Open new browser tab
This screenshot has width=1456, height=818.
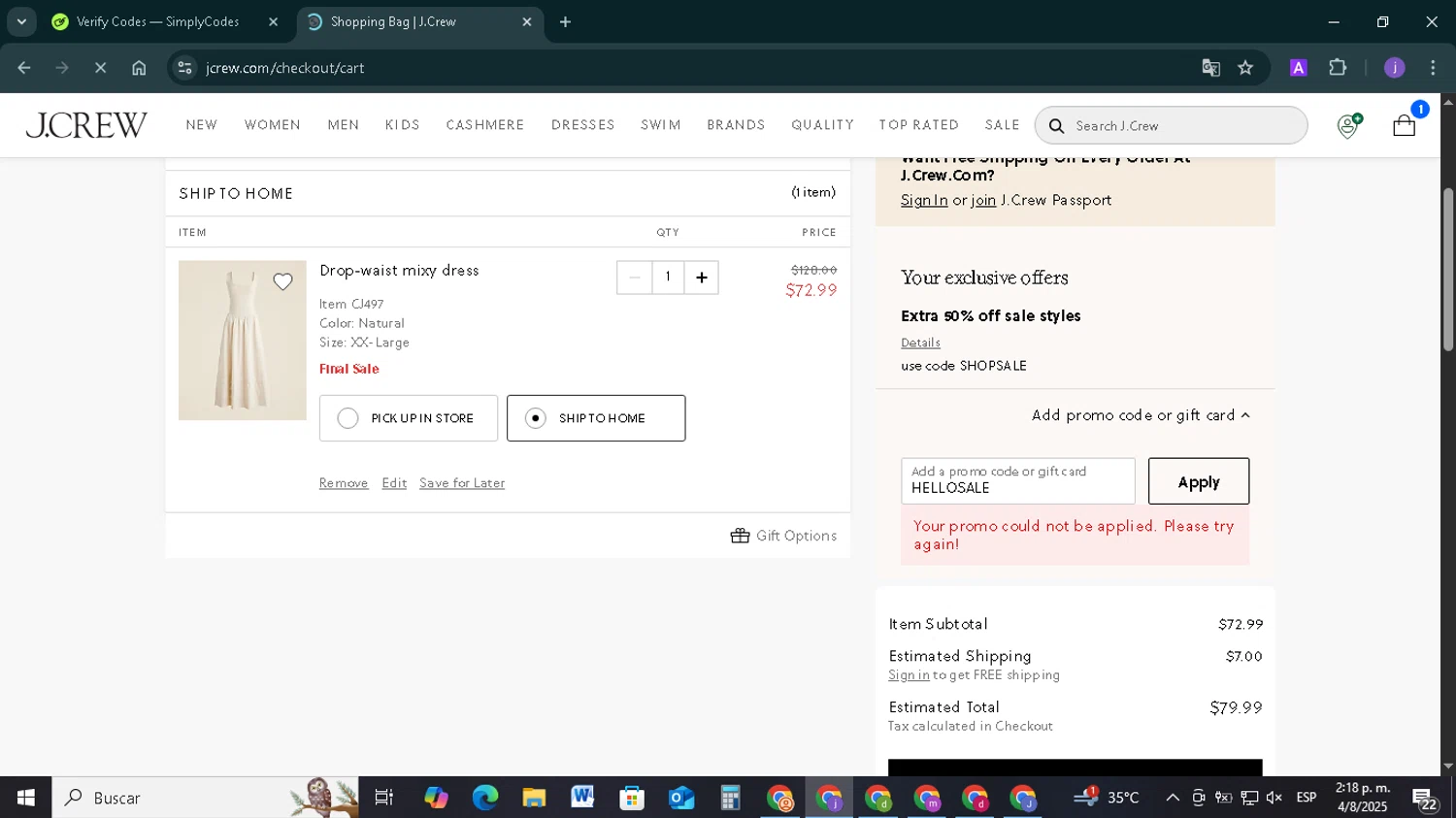pyautogui.click(x=566, y=21)
